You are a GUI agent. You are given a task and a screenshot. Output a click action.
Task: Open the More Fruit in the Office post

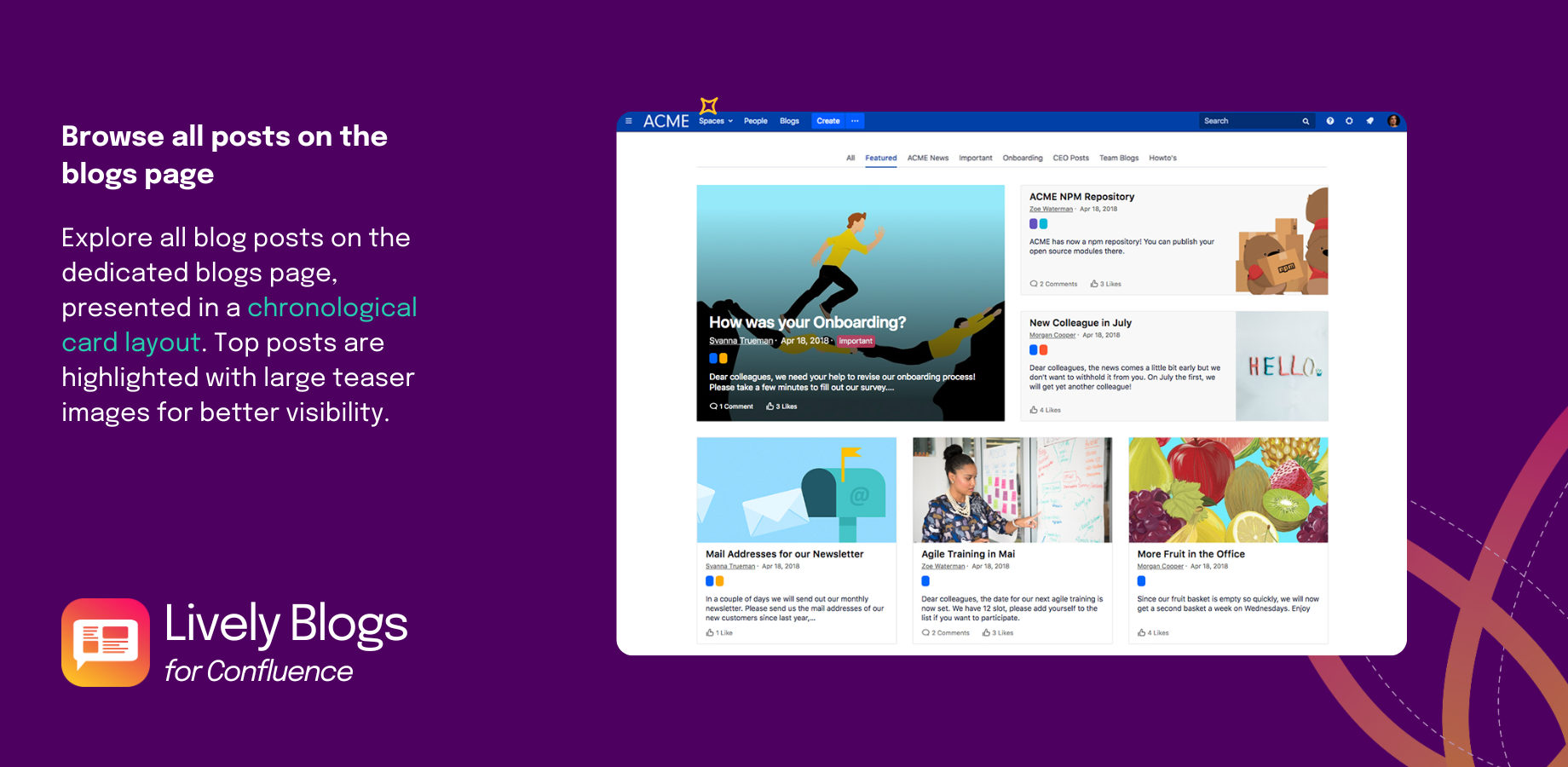coord(1190,554)
